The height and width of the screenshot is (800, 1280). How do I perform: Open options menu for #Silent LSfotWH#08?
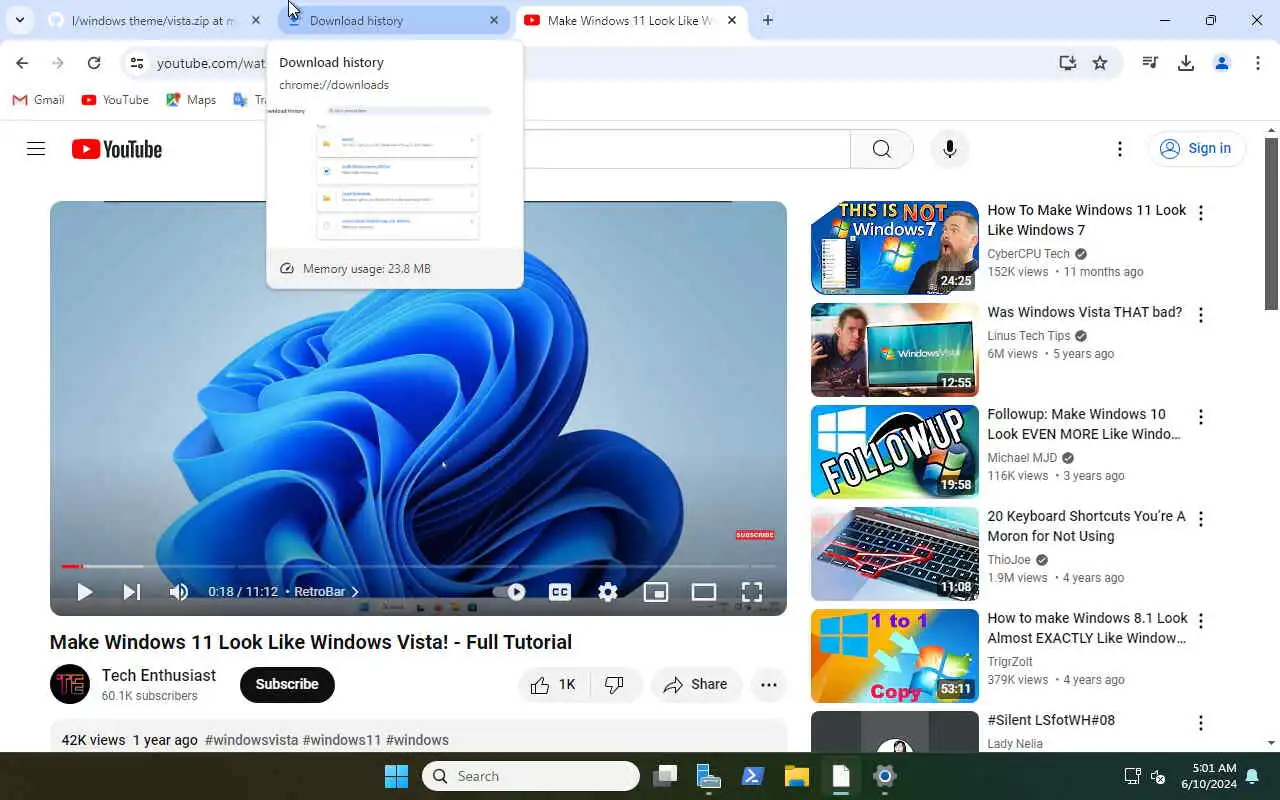[1201, 723]
